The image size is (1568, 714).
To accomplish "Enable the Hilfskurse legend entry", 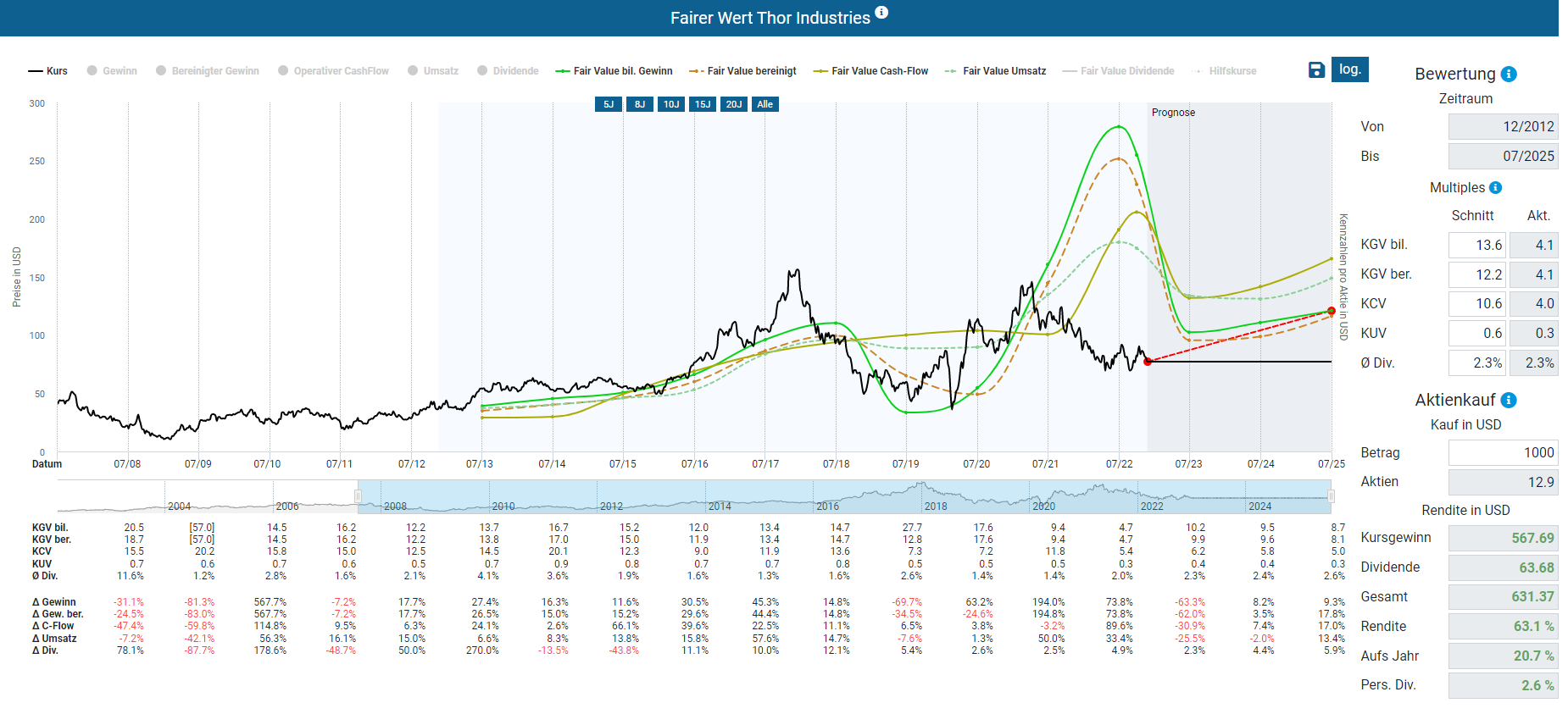I will (1224, 71).
